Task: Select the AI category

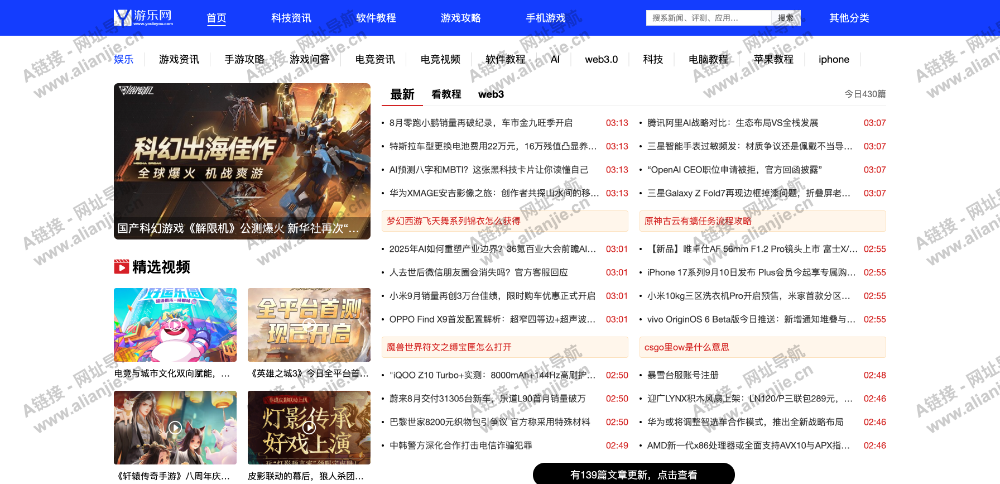Action: (555, 59)
